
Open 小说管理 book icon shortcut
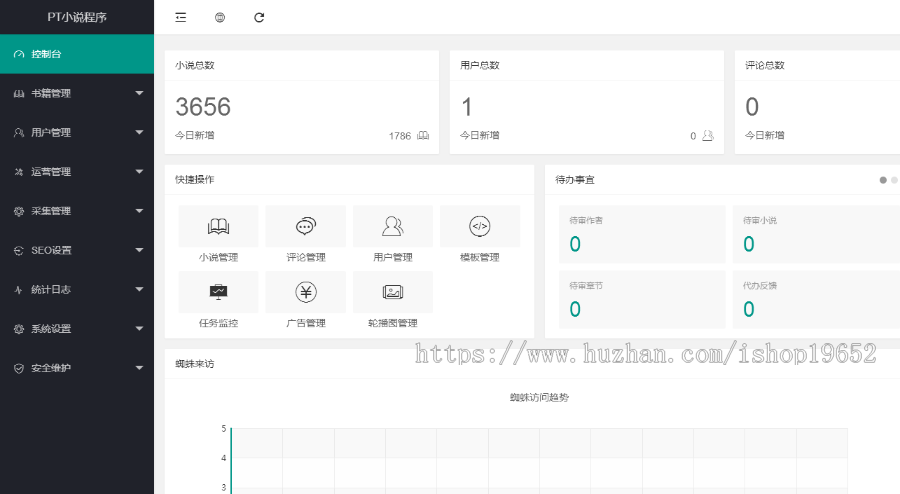pos(218,227)
